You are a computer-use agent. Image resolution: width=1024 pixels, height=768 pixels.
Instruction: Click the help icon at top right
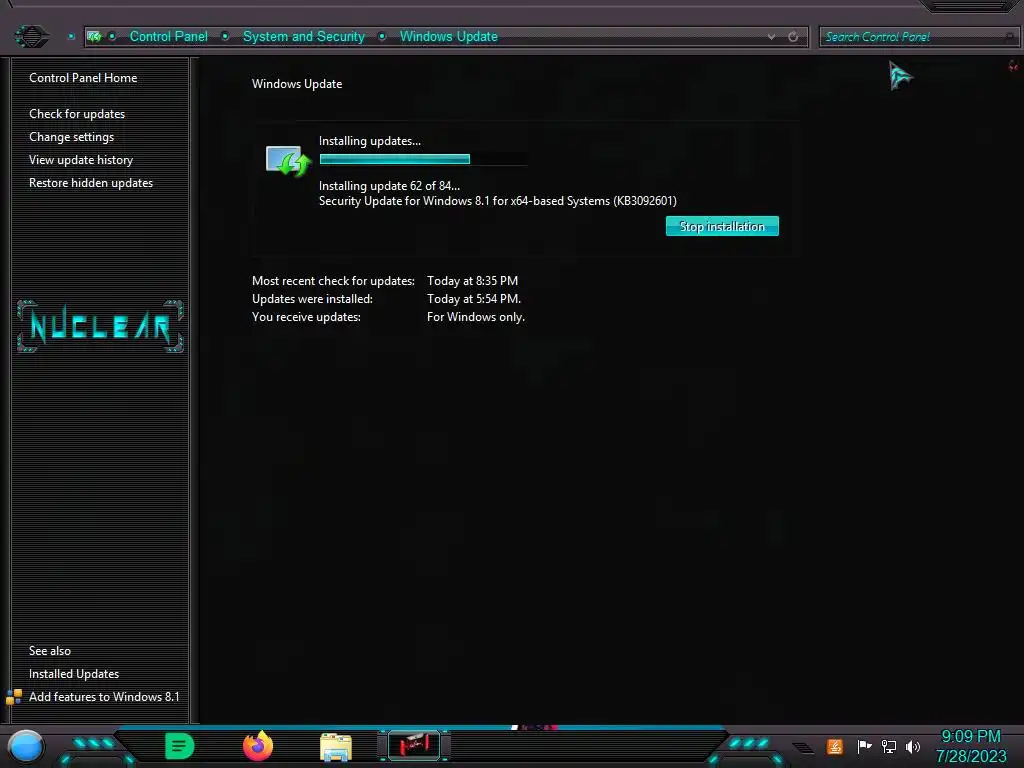pyautogui.click(x=1013, y=66)
